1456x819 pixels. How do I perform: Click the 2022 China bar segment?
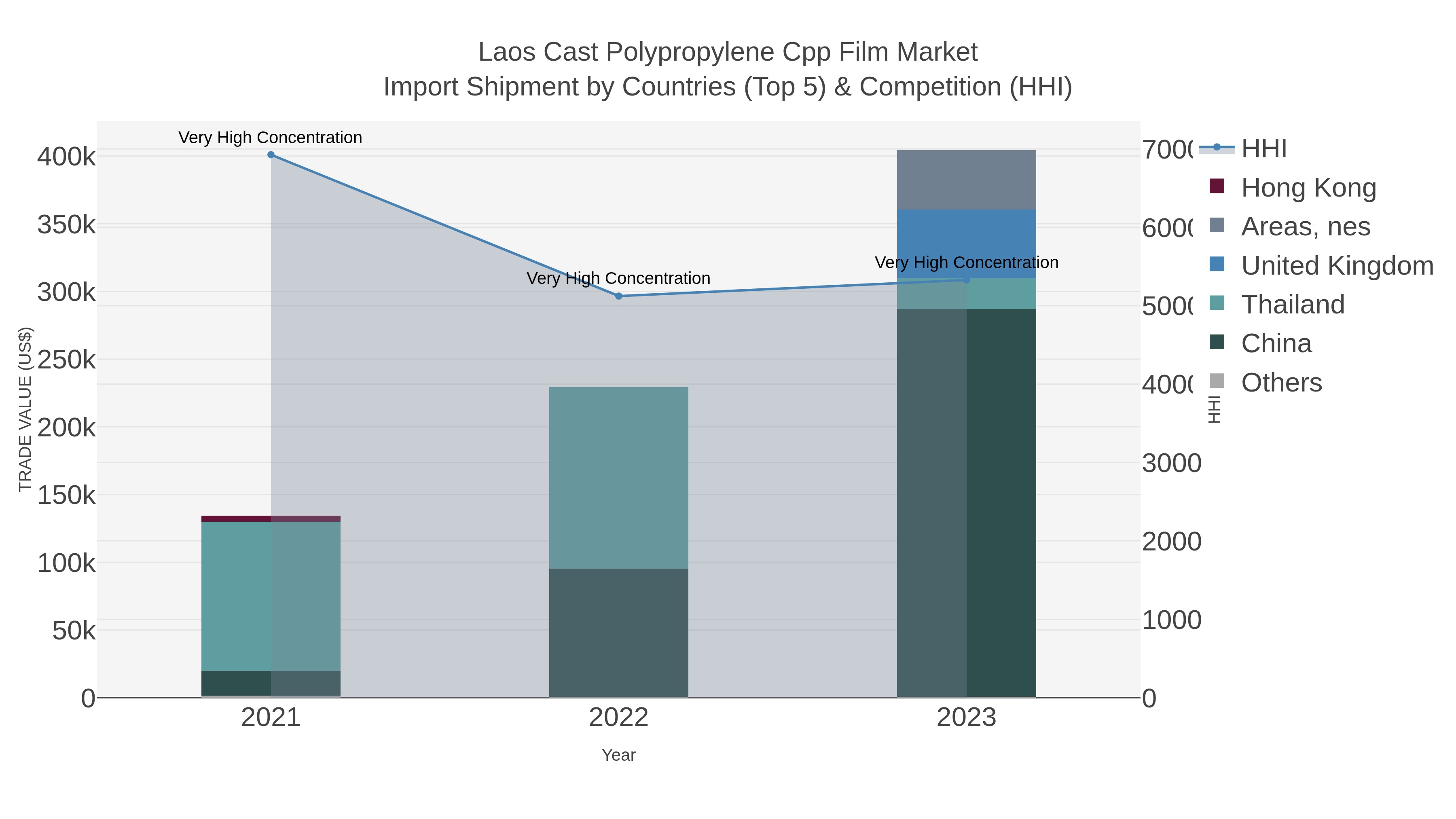coord(618,633)
